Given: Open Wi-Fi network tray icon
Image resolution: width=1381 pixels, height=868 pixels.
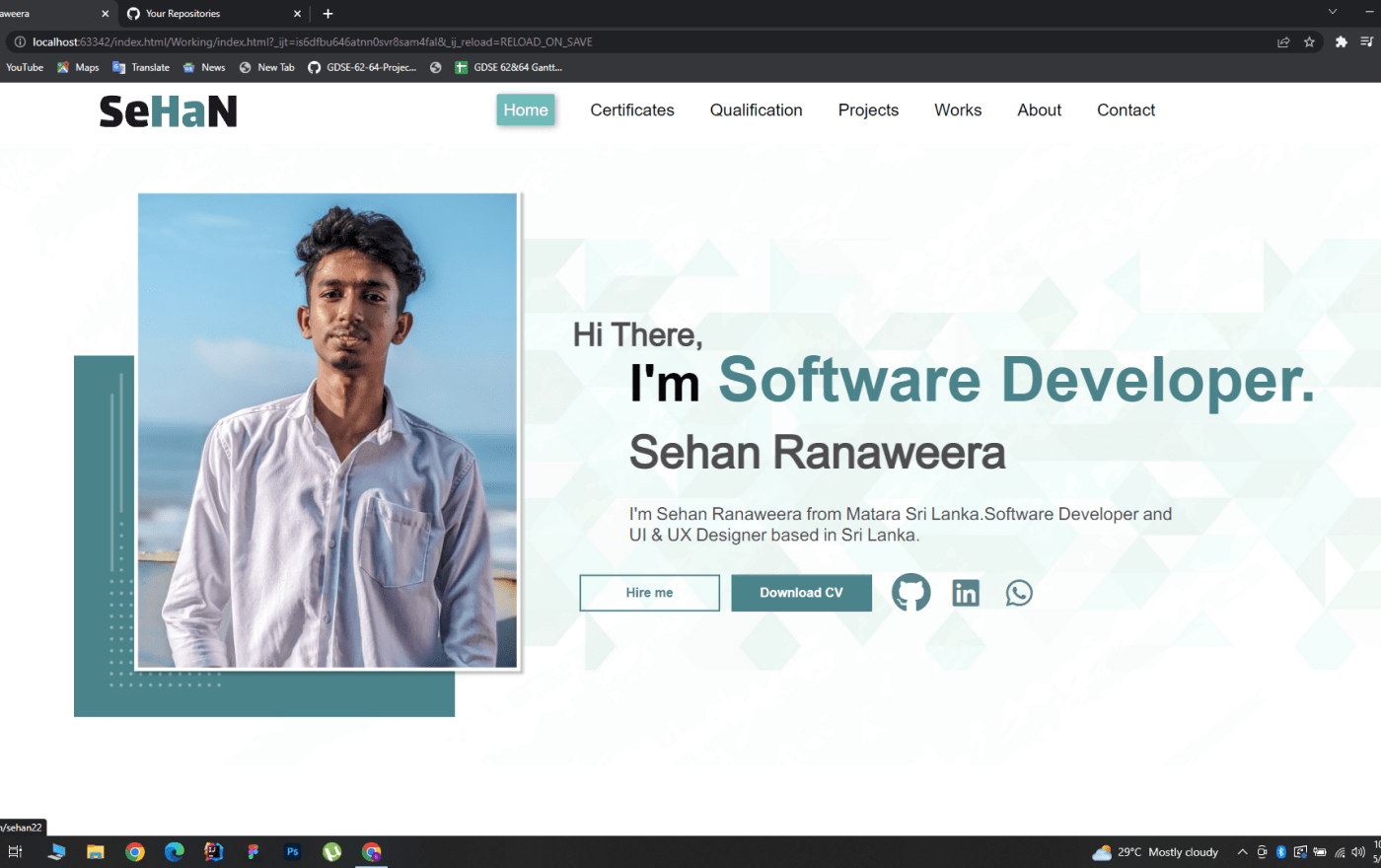Looking at the screenshot, I should point(1340,852).
